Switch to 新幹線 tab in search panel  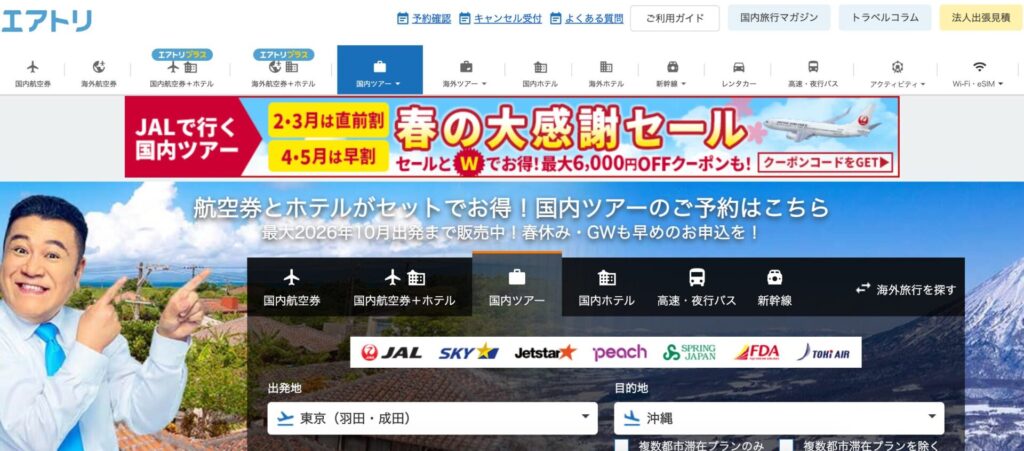click(774, 287)
